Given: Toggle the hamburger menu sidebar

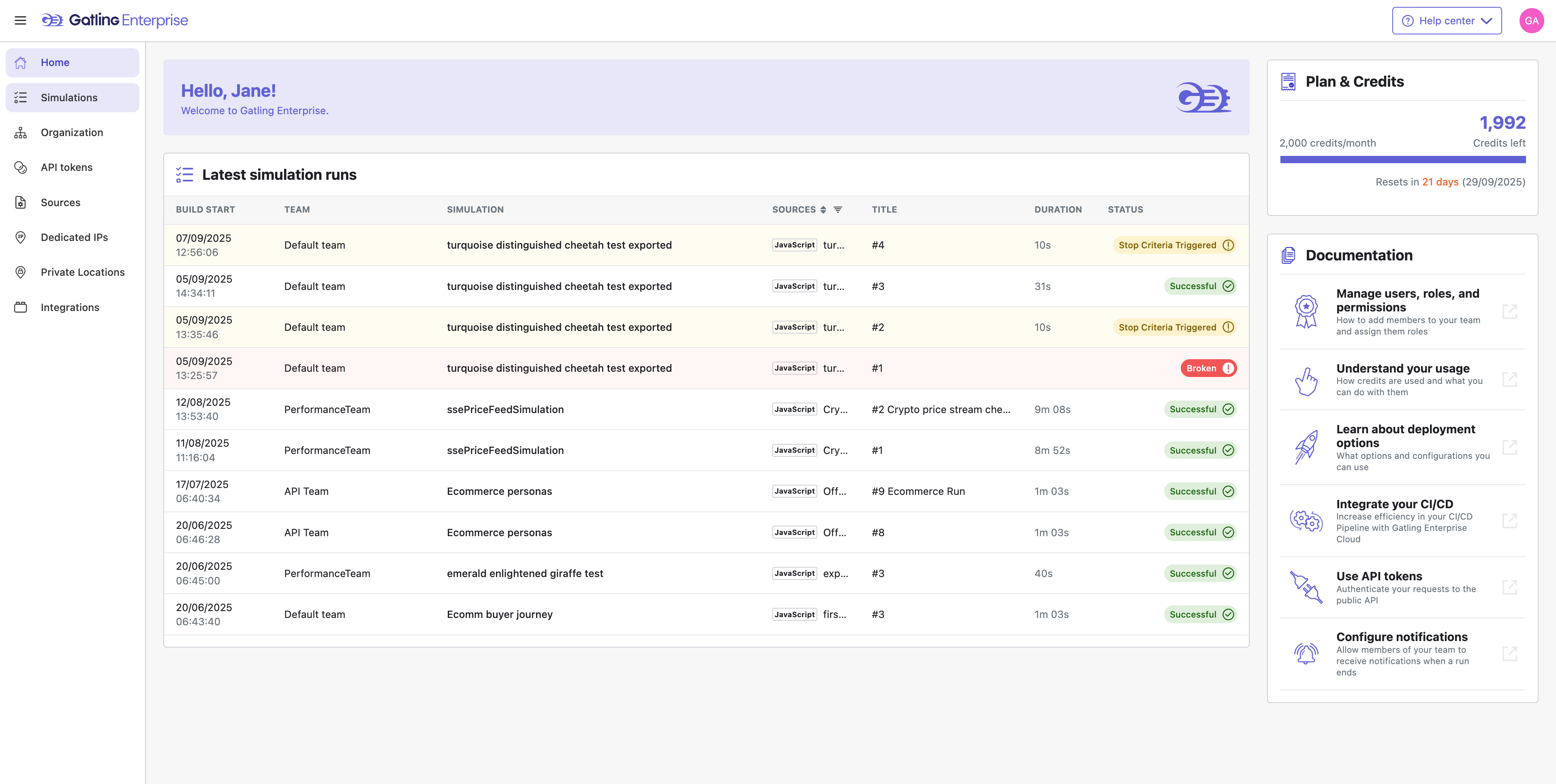Looking at the screenshot, I should [20, 21].
